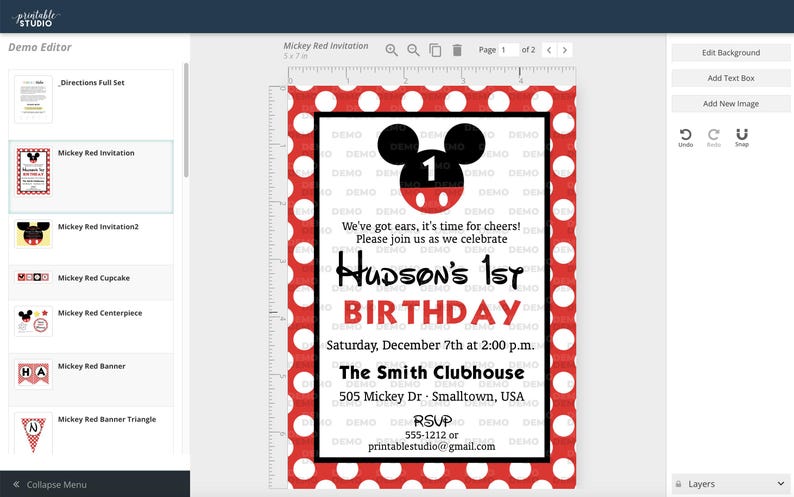Select the Mickey Red Banner thumbnail
Screen dimensions: 794x497
33,374
